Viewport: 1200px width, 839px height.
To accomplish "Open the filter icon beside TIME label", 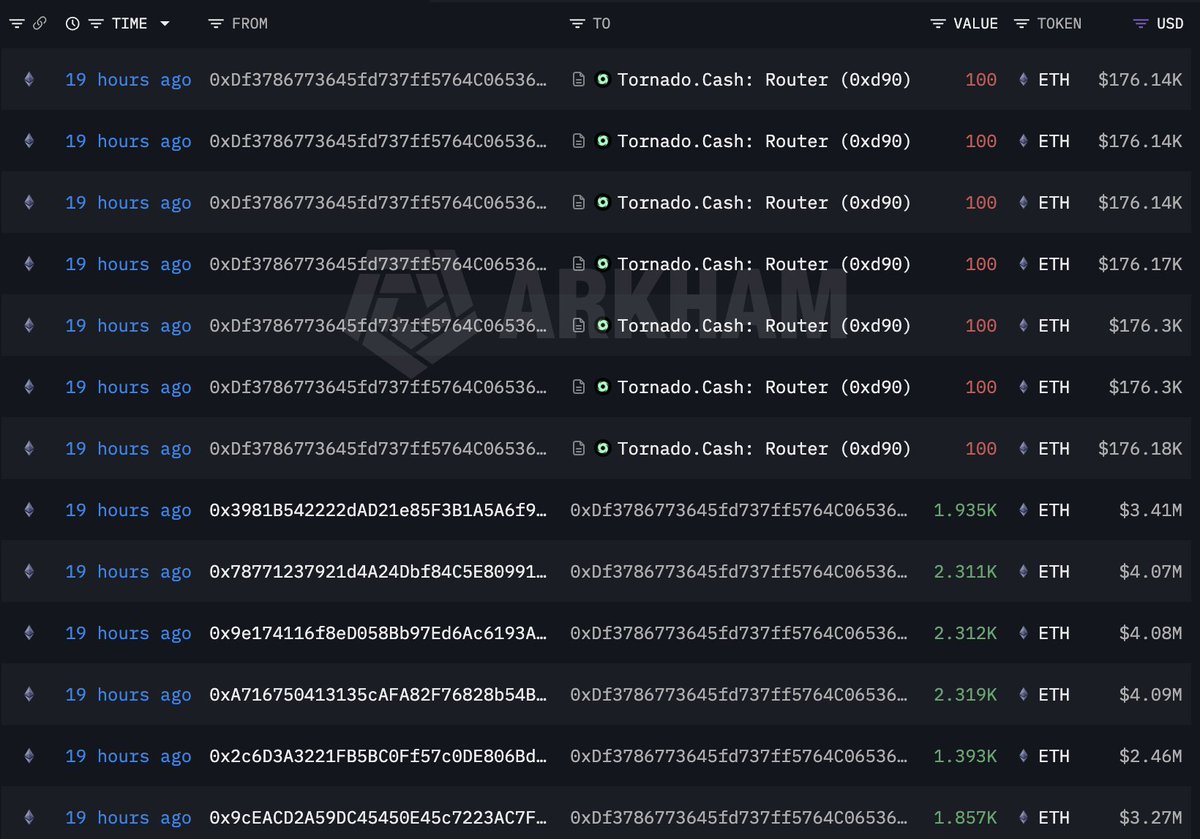I will pos(95,23).
